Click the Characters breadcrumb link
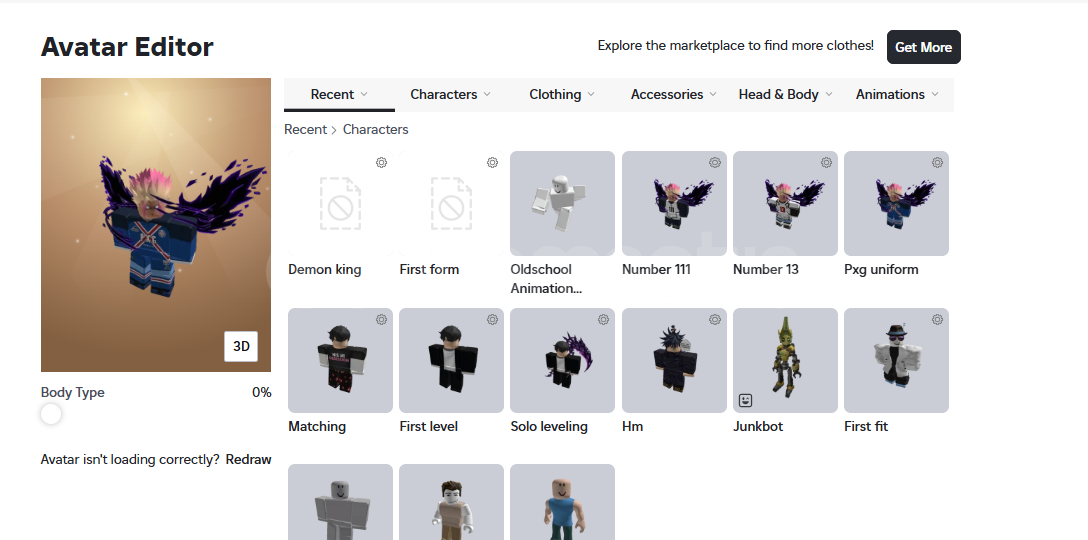Viewport: 1088px width, 540px height. (375, 130)
